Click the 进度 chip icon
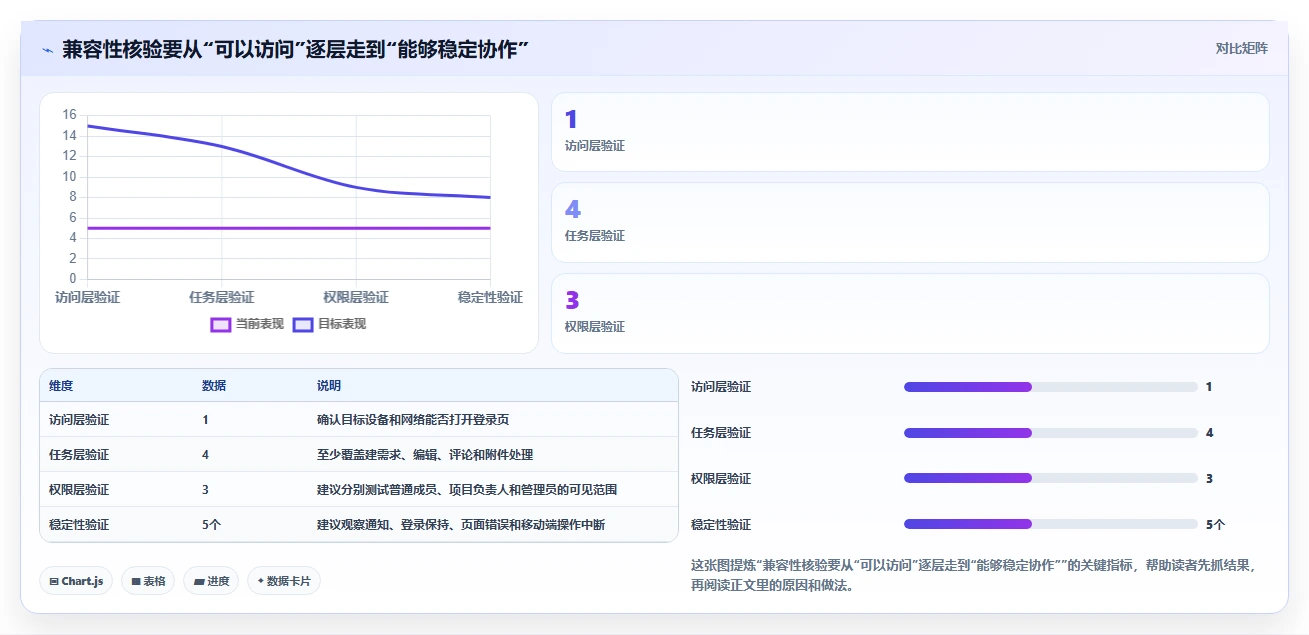 tap(198, 581)
